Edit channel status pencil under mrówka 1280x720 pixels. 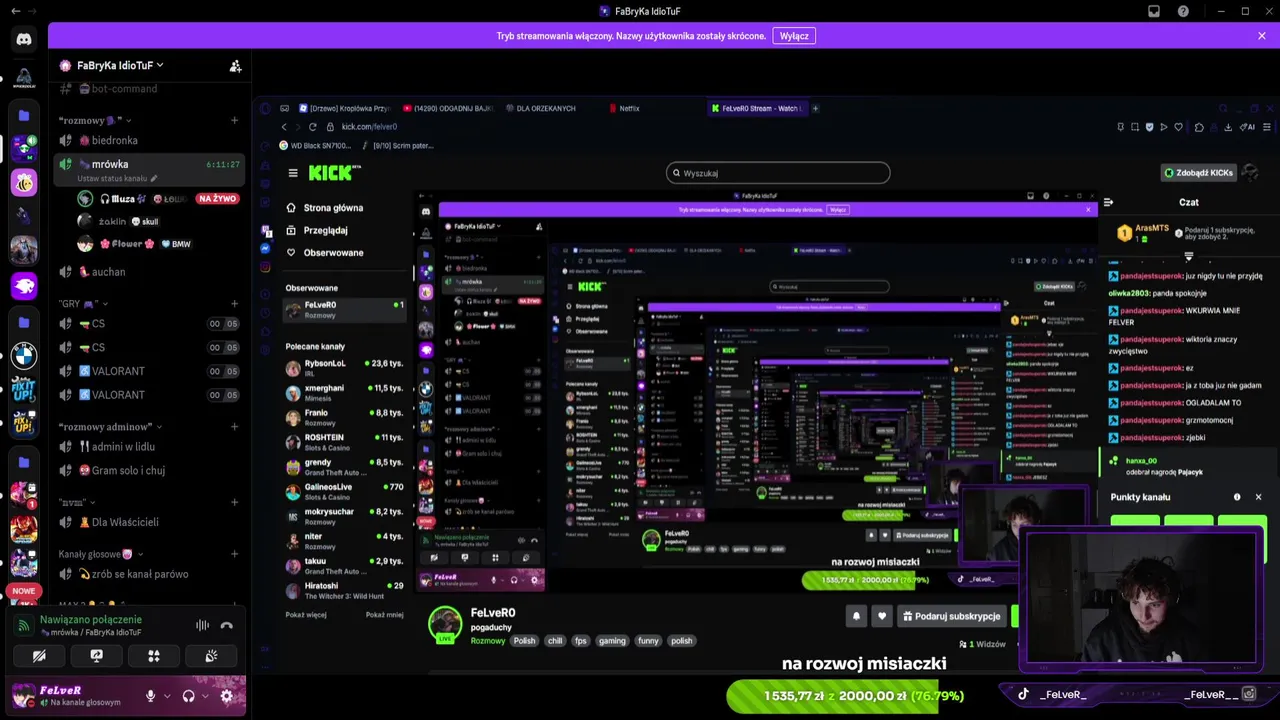(x=153, y=179)
